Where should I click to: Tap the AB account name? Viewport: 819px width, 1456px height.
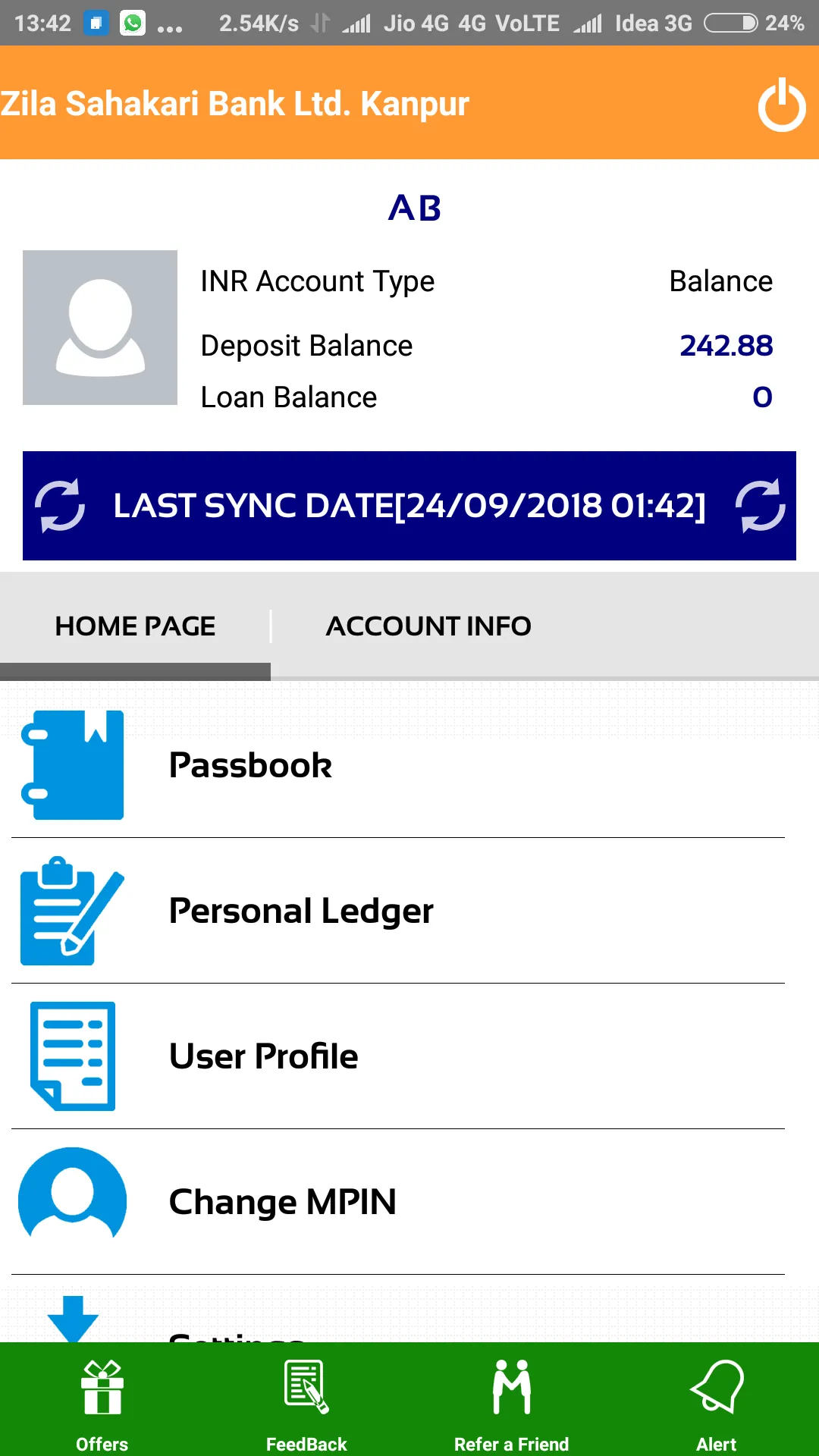point(414,208)
